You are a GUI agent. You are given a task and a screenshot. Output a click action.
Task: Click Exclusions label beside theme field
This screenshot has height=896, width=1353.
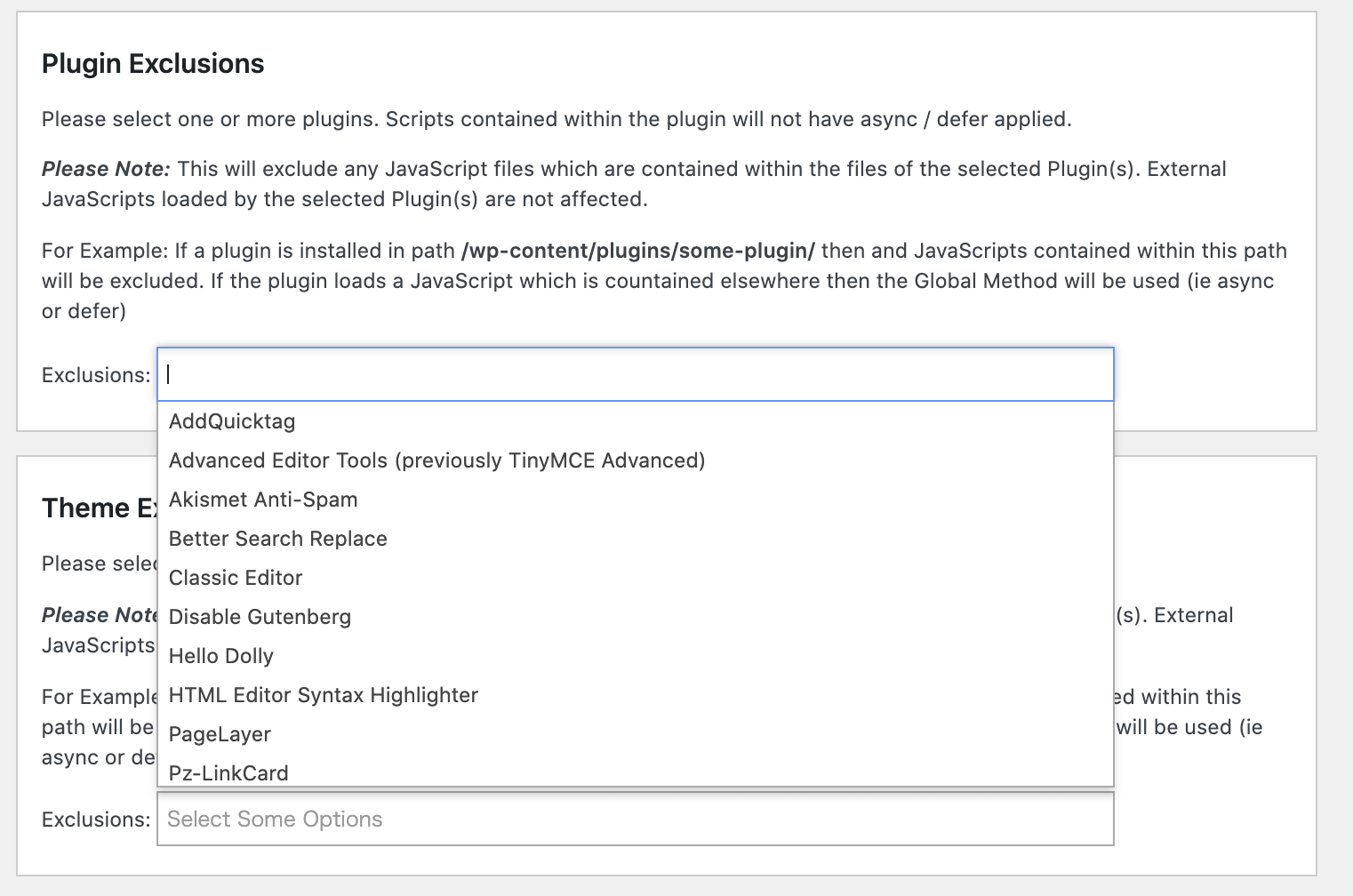pos(96,820)
